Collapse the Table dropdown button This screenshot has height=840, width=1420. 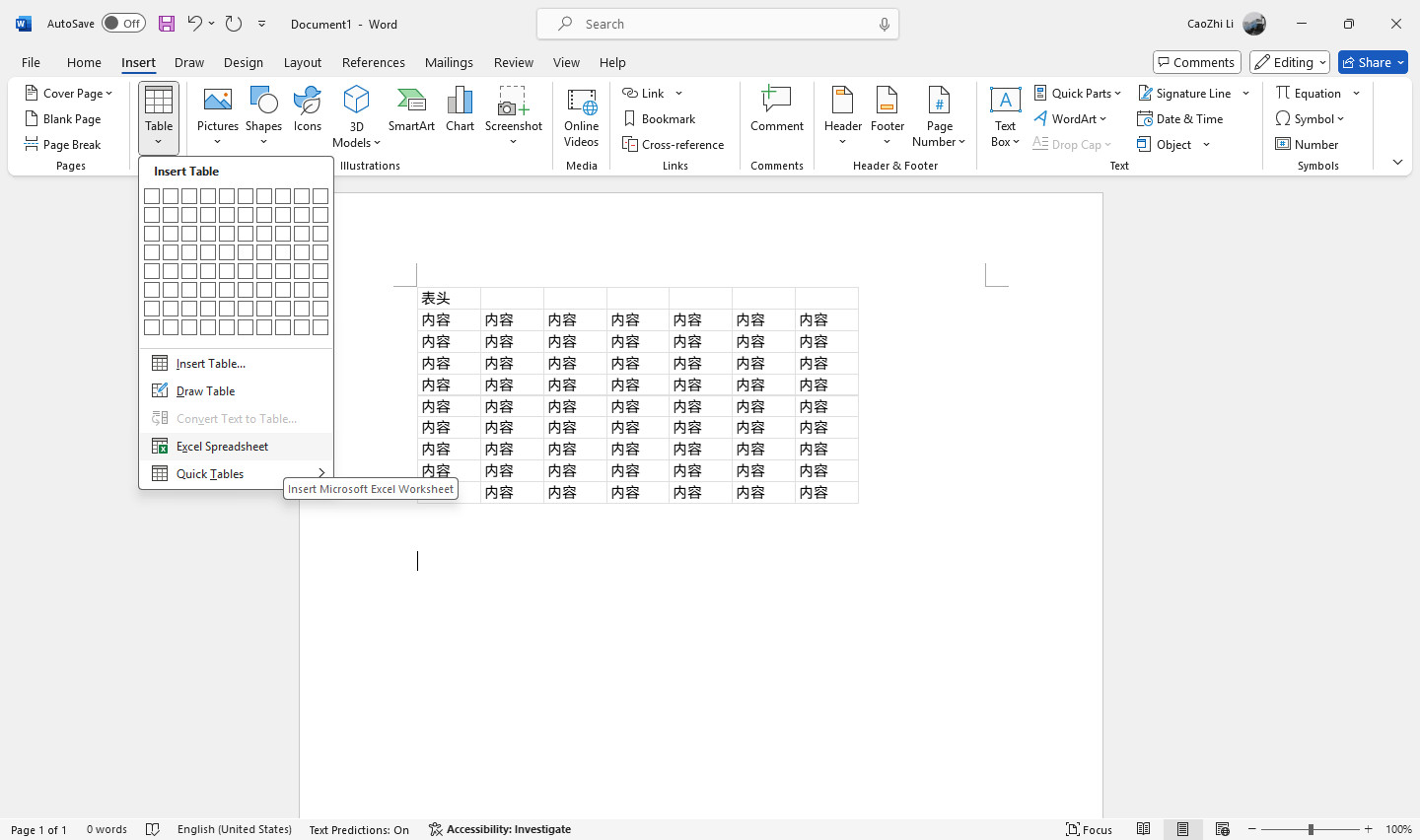point(159,118)
